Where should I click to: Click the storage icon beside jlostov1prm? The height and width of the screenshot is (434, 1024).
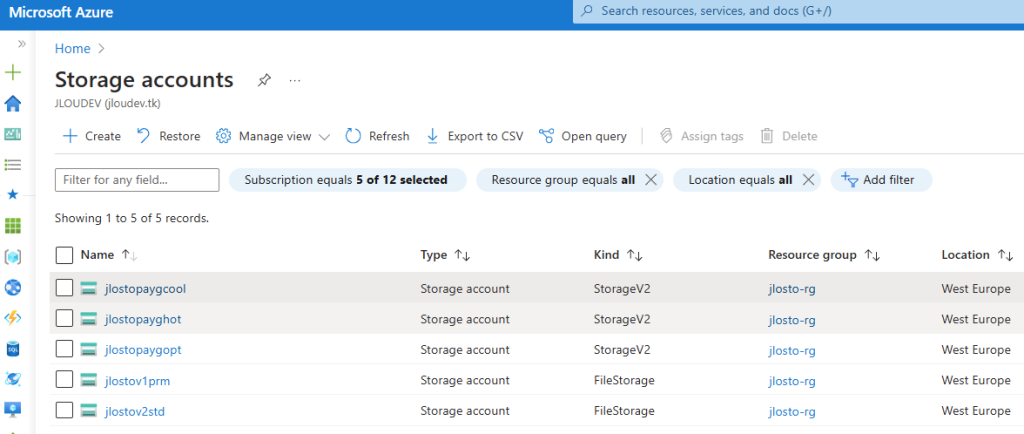pos(89,380)
